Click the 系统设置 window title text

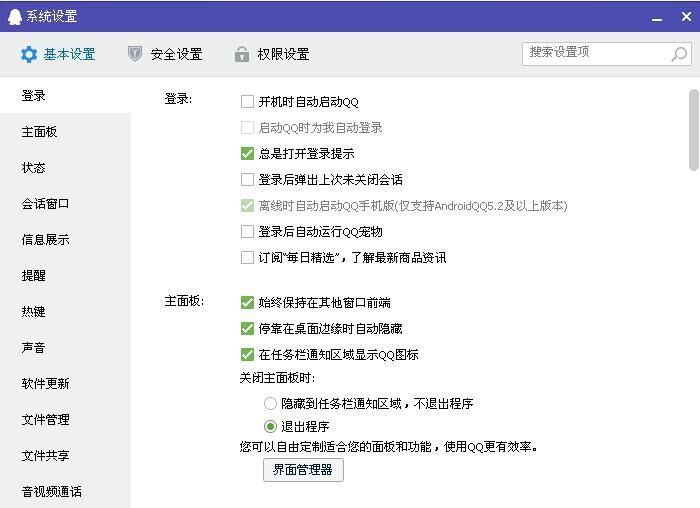[x=52, y=17]
